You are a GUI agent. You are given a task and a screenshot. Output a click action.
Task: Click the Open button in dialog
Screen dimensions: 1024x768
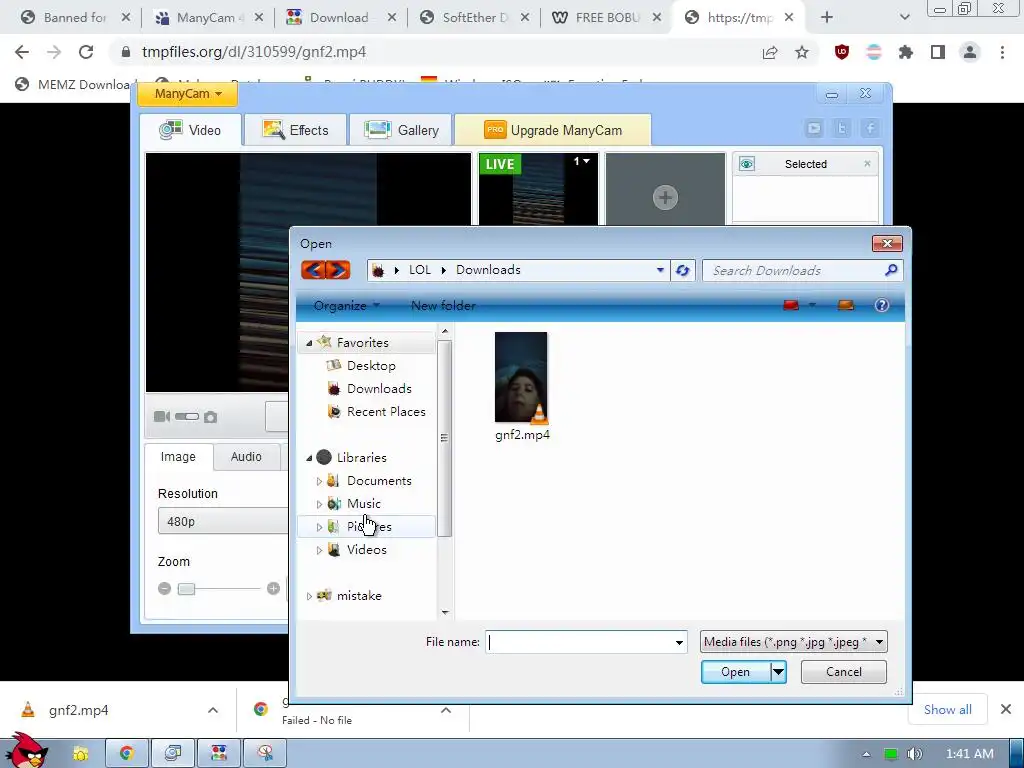[x=735, y=672]
